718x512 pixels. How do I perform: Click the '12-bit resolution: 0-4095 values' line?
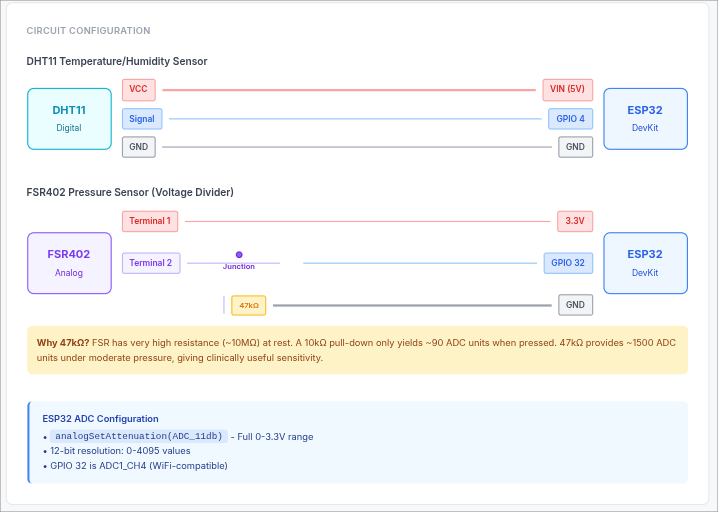pyautogui.click(x=120, y=451)
